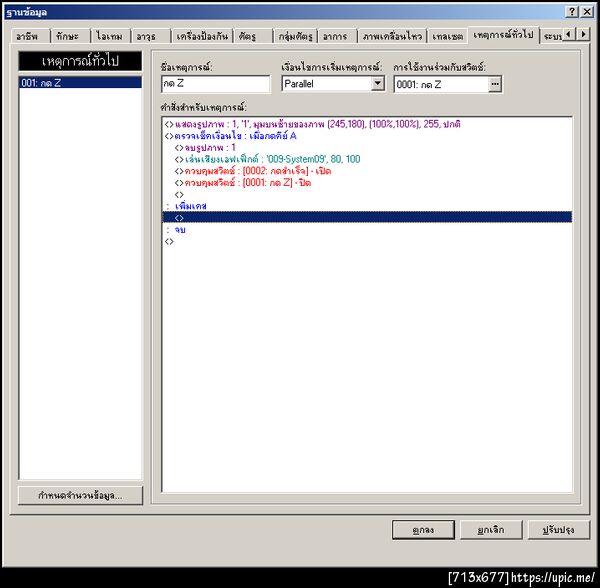Click the switch field 0001: กด Z

point(441,84)
